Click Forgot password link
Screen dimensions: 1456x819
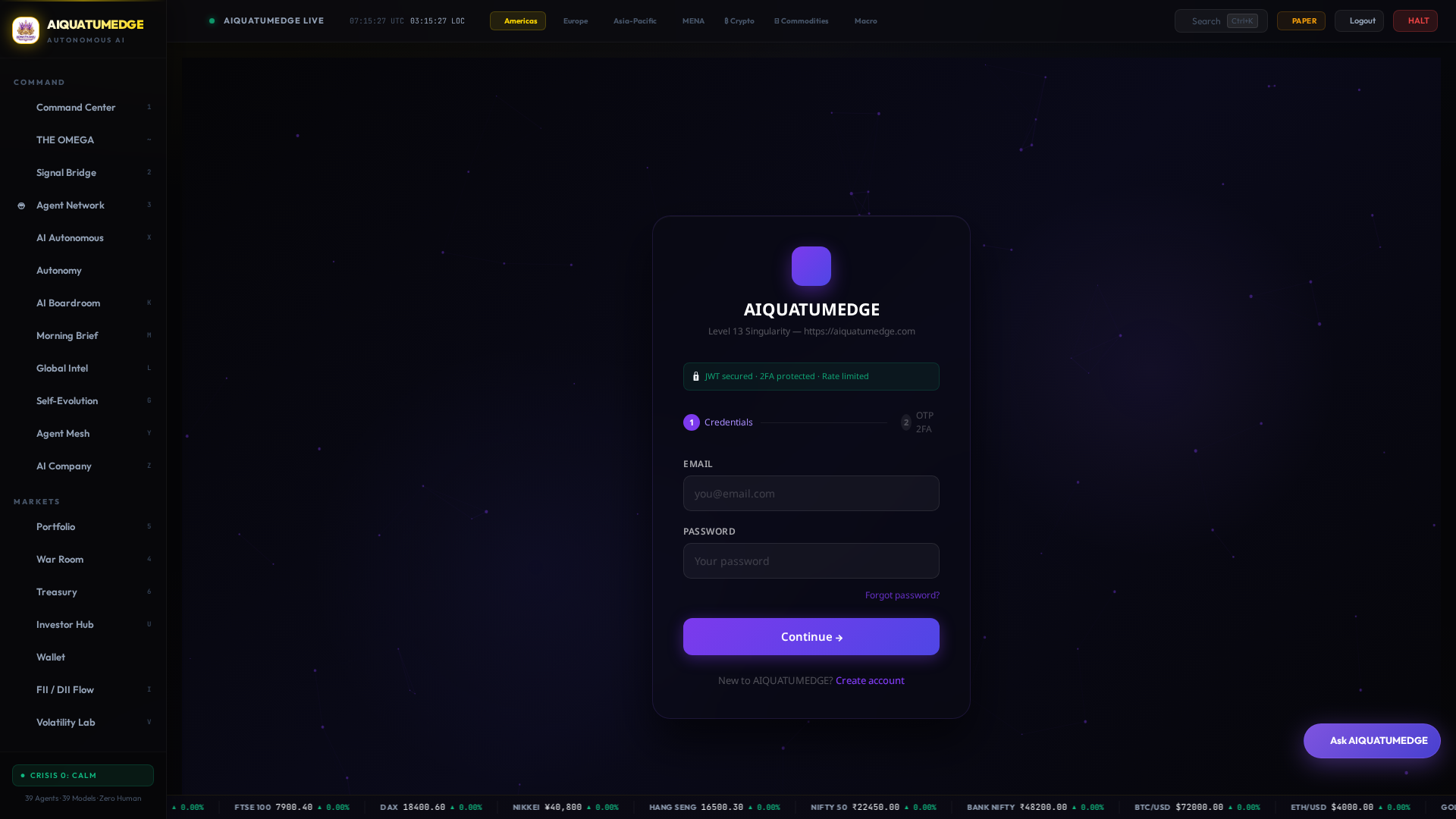902,595
